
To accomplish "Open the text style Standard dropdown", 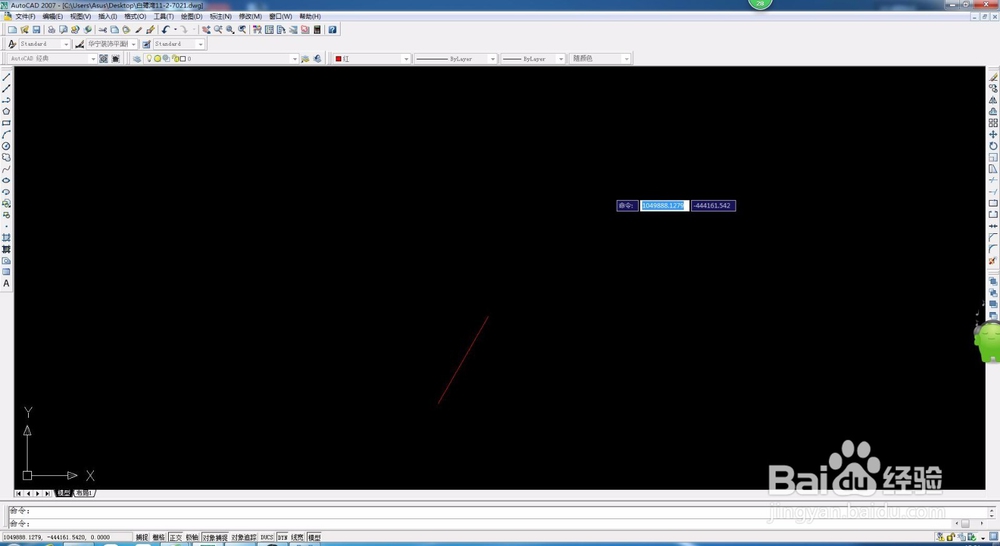I will [66, 44].
